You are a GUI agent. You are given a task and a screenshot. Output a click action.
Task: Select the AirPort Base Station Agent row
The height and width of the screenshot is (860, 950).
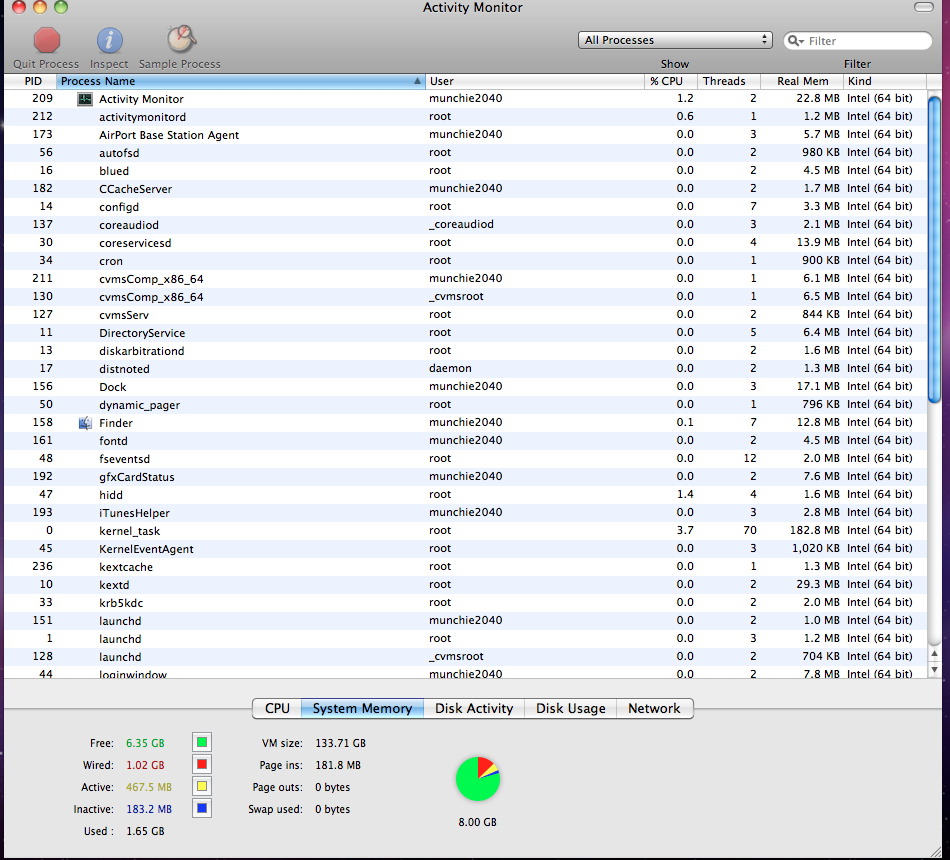click(x=465, y=135)
